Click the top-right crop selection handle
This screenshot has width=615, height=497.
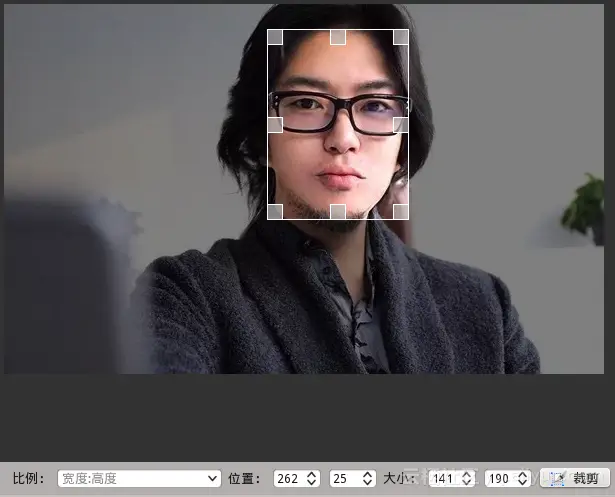[x=401, y=37]
